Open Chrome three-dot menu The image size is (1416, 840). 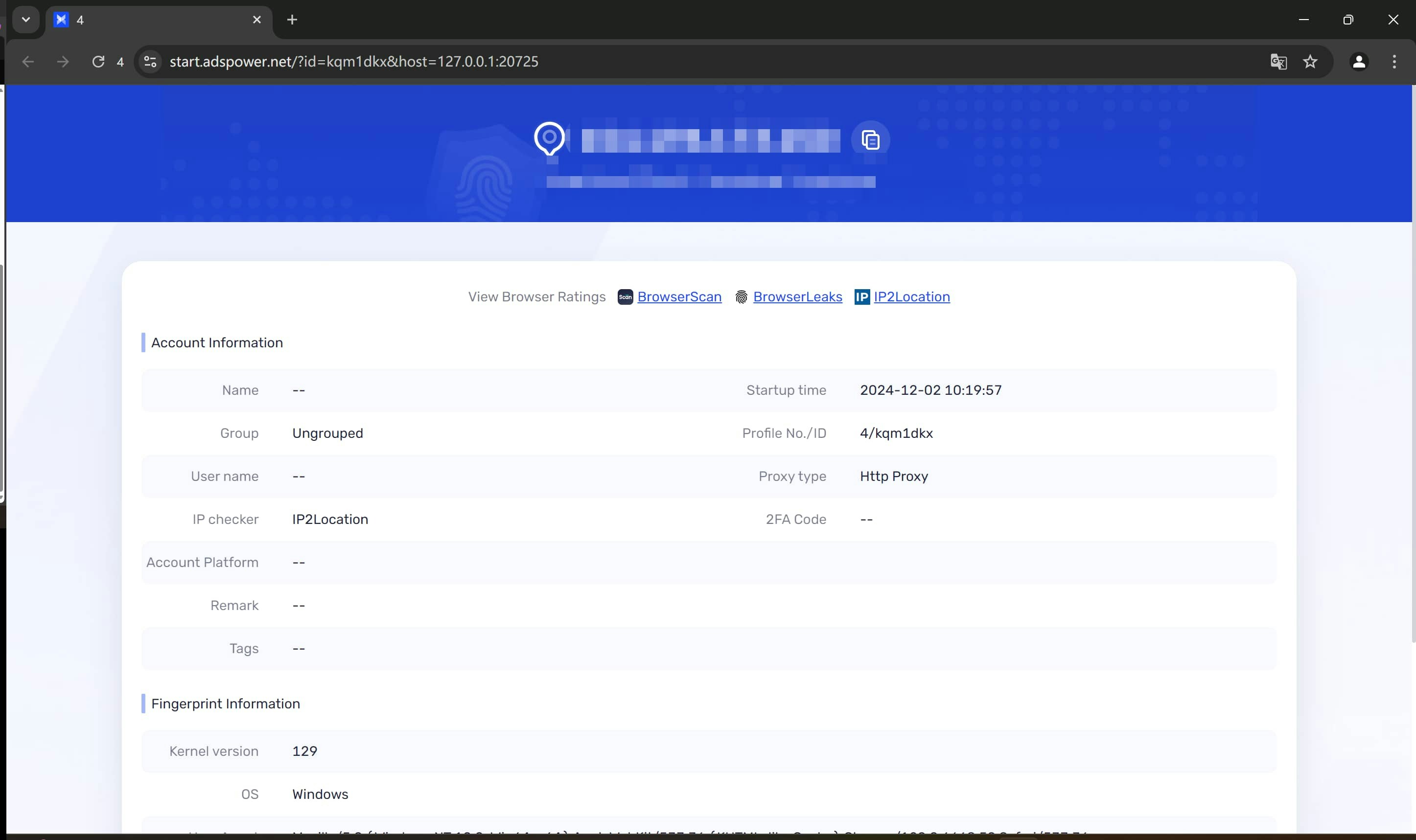pos(1394,62)
